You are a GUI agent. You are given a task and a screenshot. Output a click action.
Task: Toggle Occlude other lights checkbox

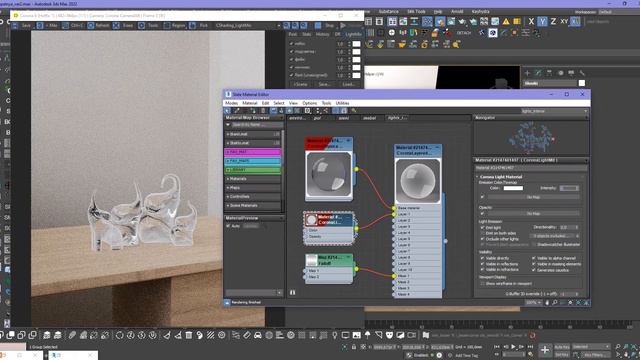[482, 239]
